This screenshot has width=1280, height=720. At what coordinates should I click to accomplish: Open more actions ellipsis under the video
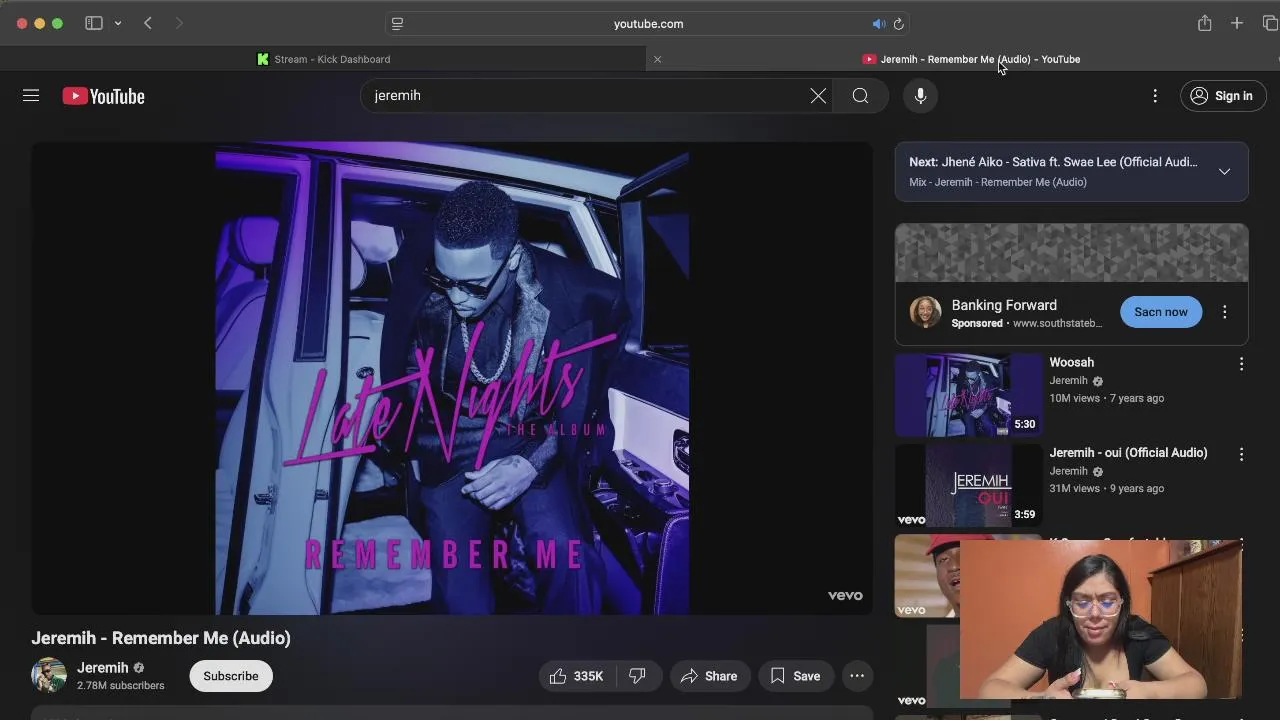tap(857, 676)
